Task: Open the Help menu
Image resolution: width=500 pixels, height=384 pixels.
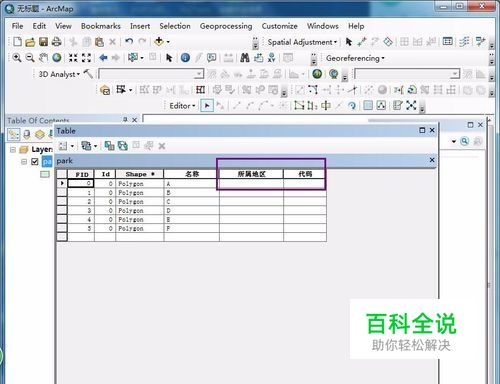Action: click(356, 26)
